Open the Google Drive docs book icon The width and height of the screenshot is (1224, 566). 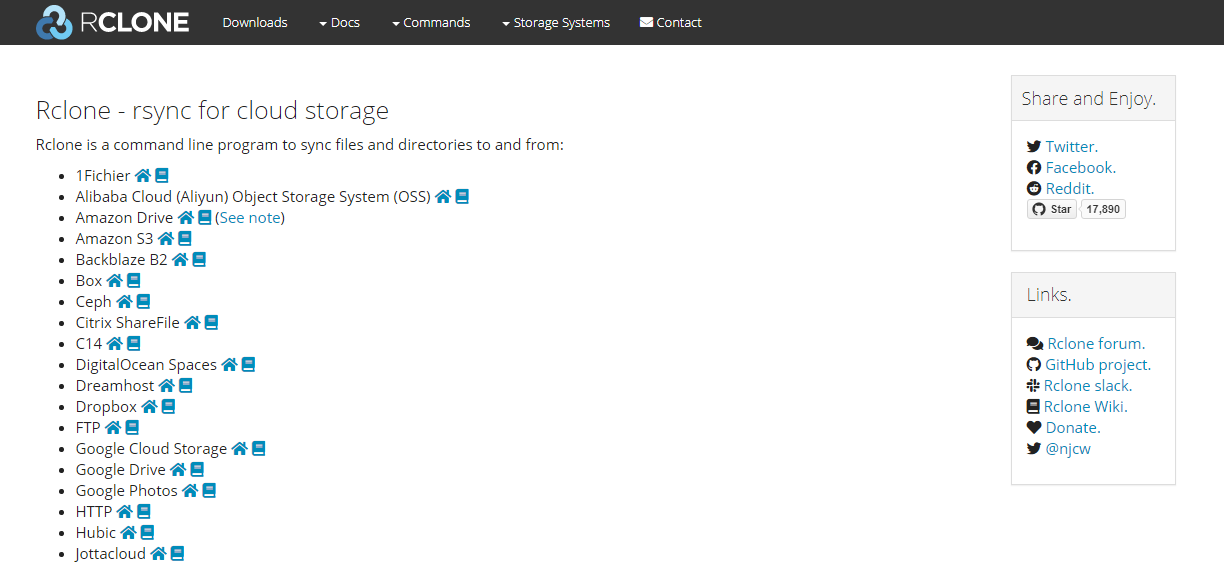pyautogui.click(x=197, y=470)
